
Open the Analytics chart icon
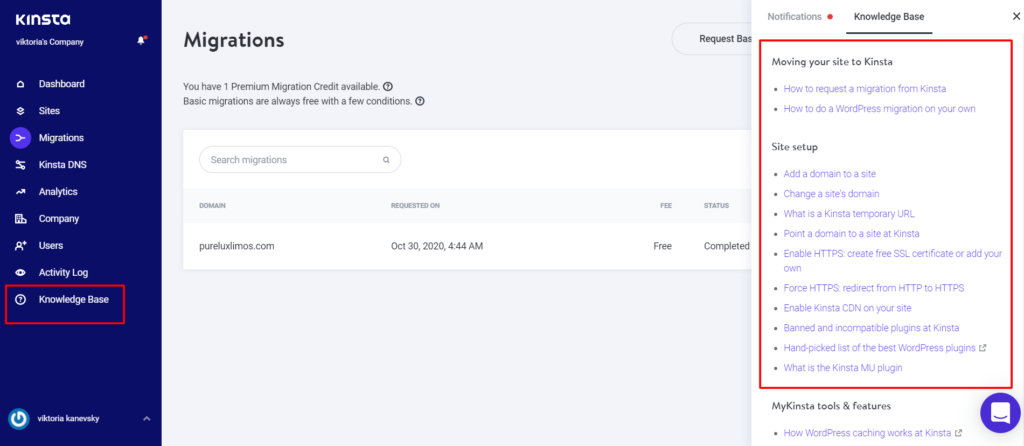tap(20, 192)
